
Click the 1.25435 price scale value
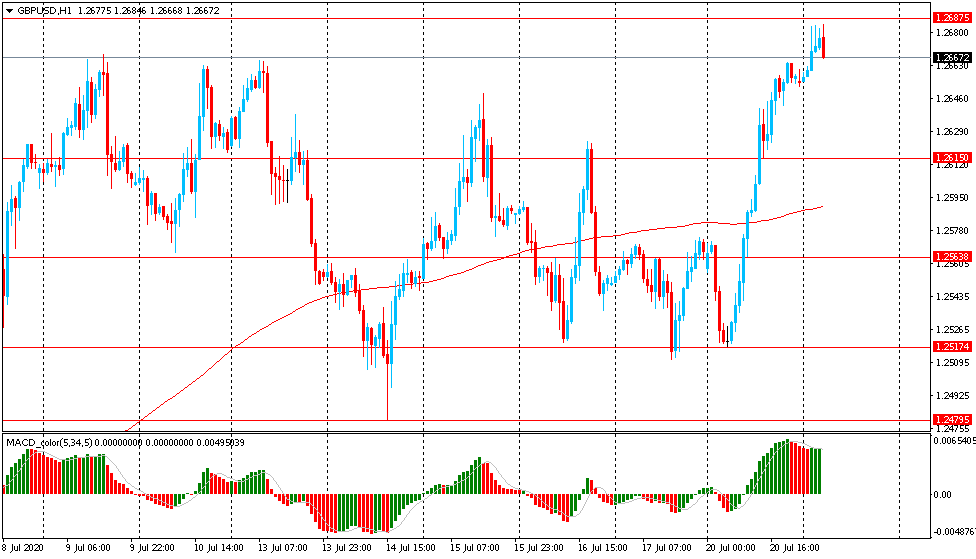952,296
